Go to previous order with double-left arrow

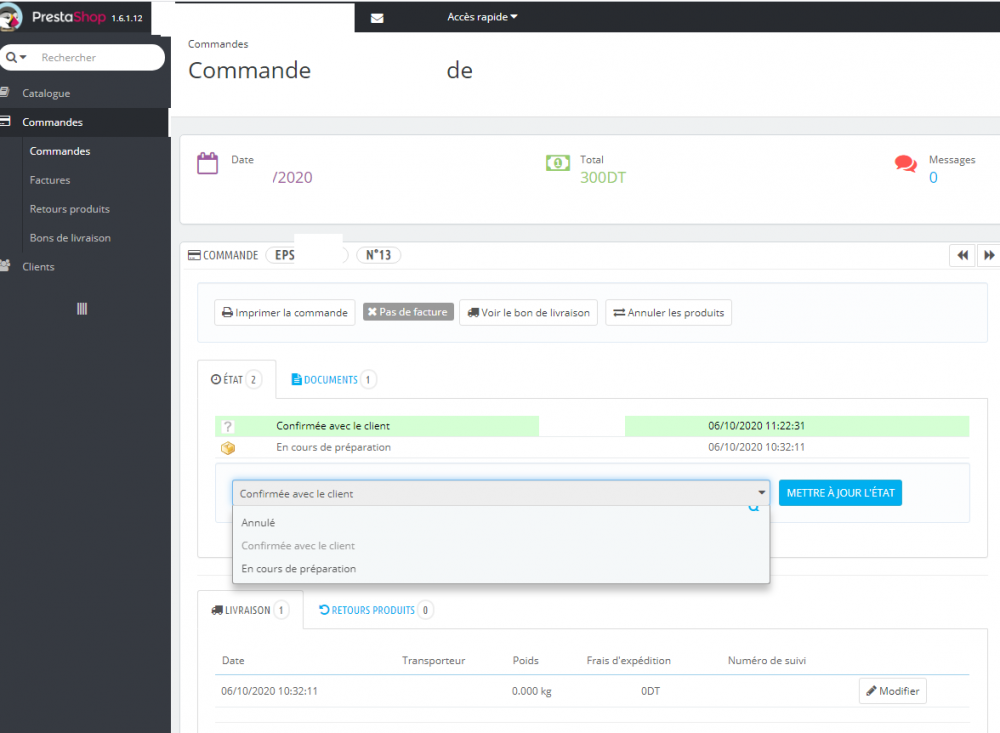(962, 255)
